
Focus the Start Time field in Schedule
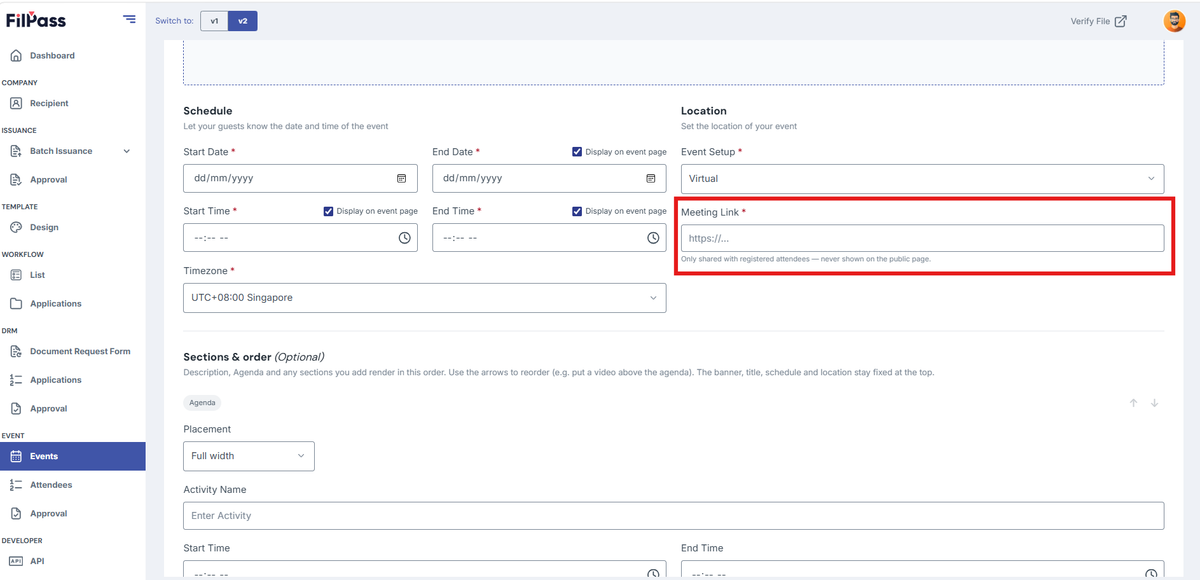tap(300, 238)
